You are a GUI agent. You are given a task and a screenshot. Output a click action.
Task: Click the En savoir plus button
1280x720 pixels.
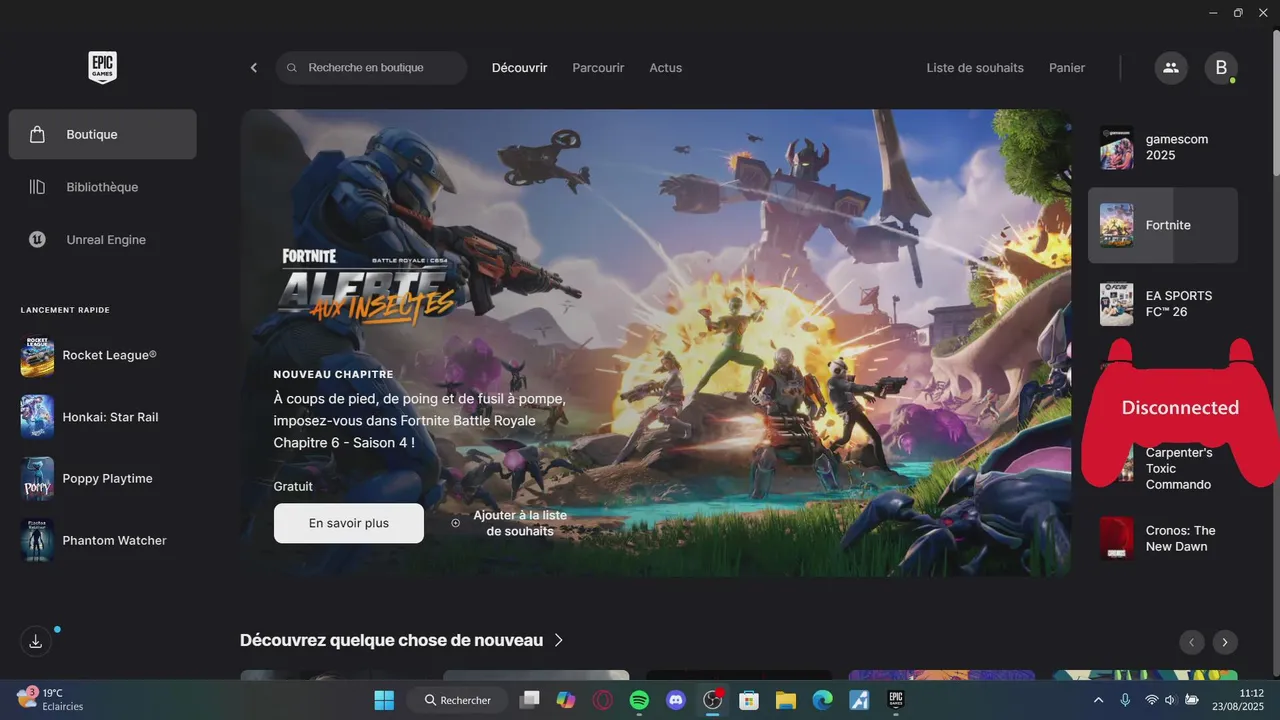point(349,523)
